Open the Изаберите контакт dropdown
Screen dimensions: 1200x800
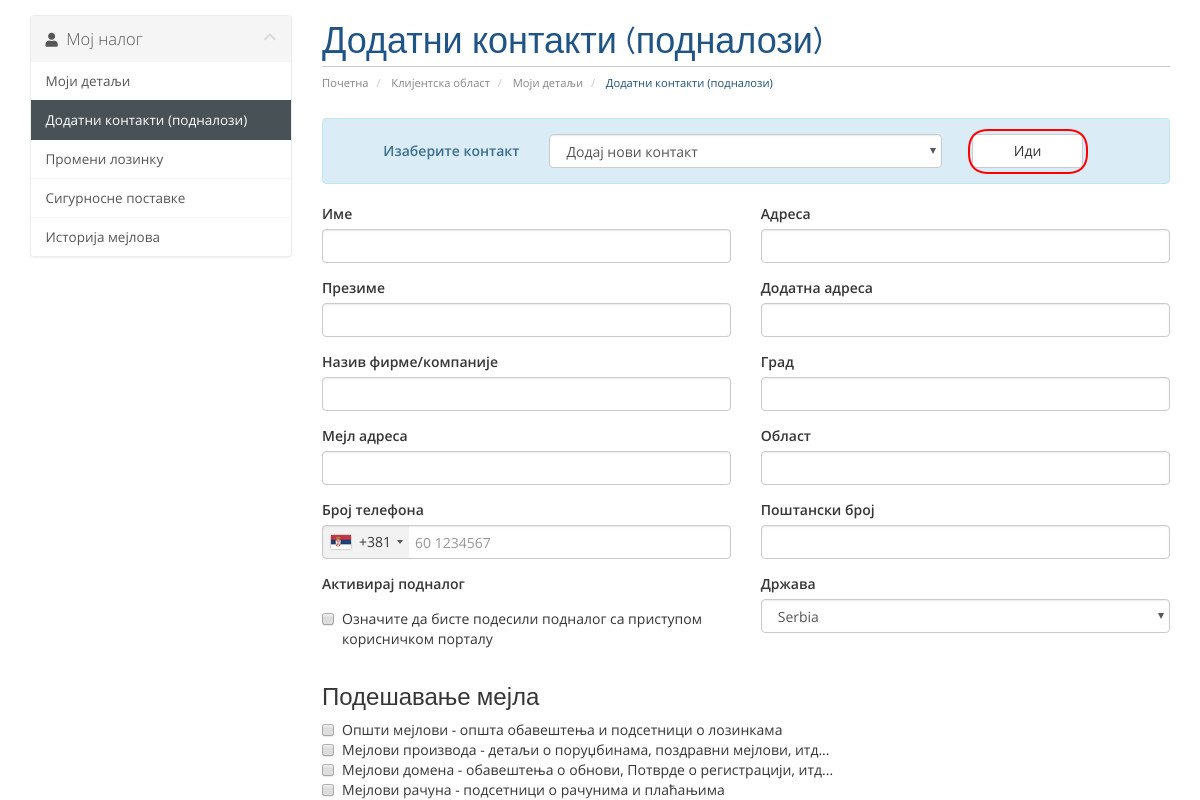[x=745, y=151]
